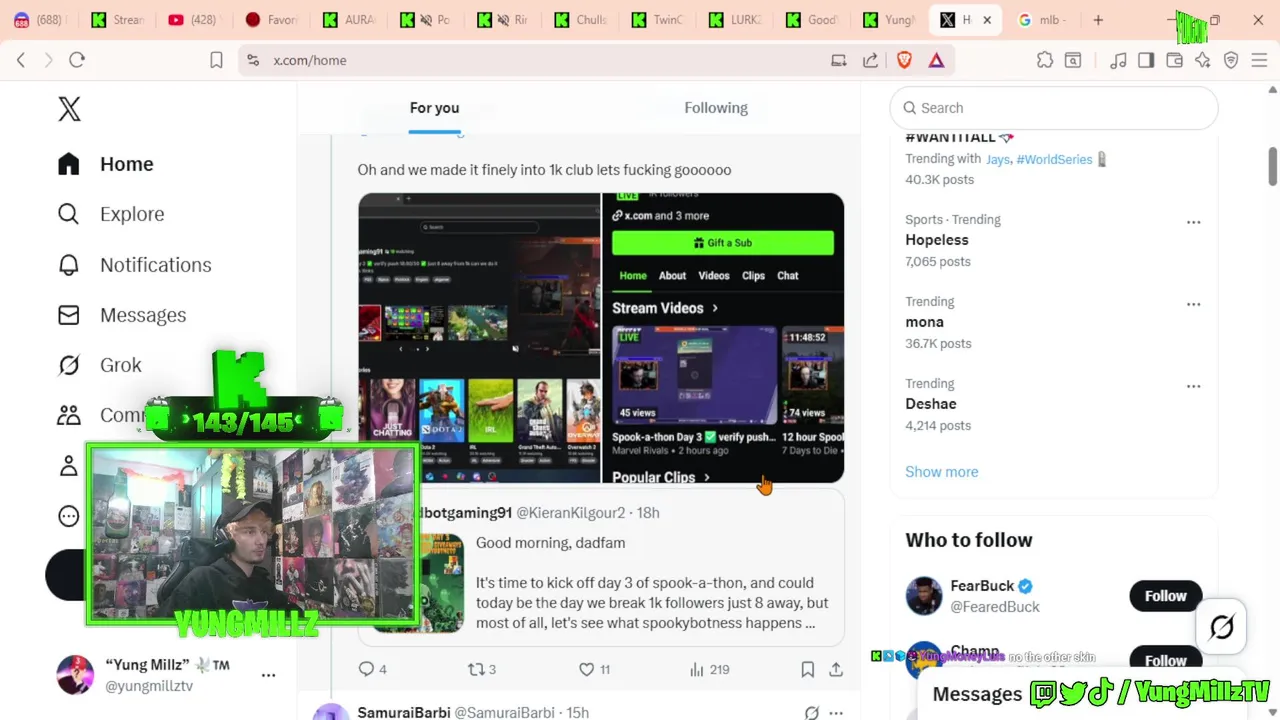Bookmark the 1k club post
Viewport: 1280px width, 720px height.
pyautogui.click(x=807, y=669)
